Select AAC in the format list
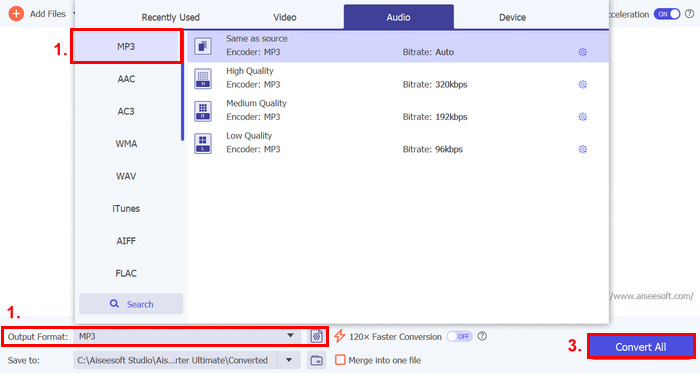Image resolution: width=700 pixels, height=373 pixels. tap(126, 79)
